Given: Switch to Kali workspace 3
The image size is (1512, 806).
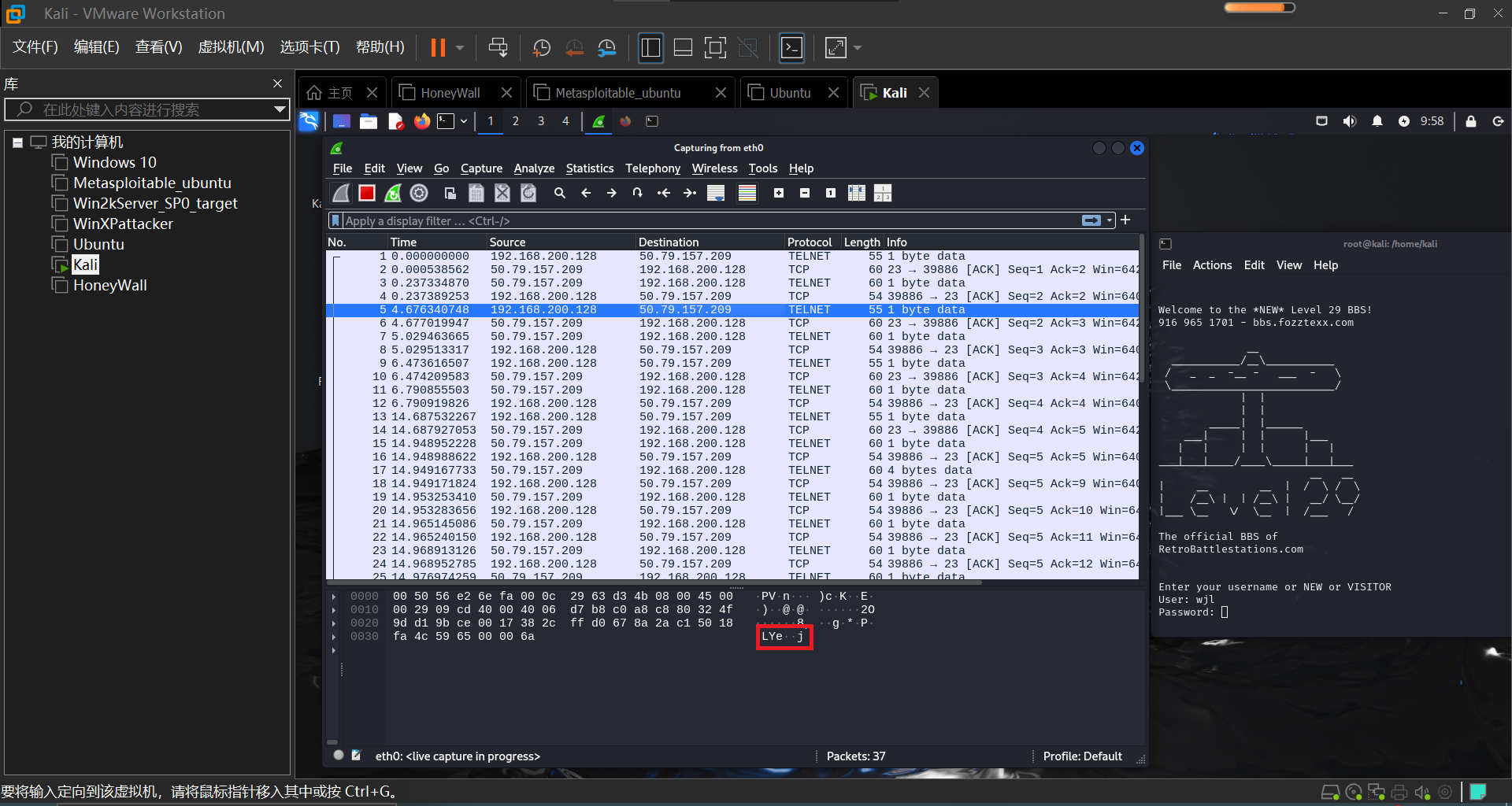Looking at the screenshot, I should [541, 121].
